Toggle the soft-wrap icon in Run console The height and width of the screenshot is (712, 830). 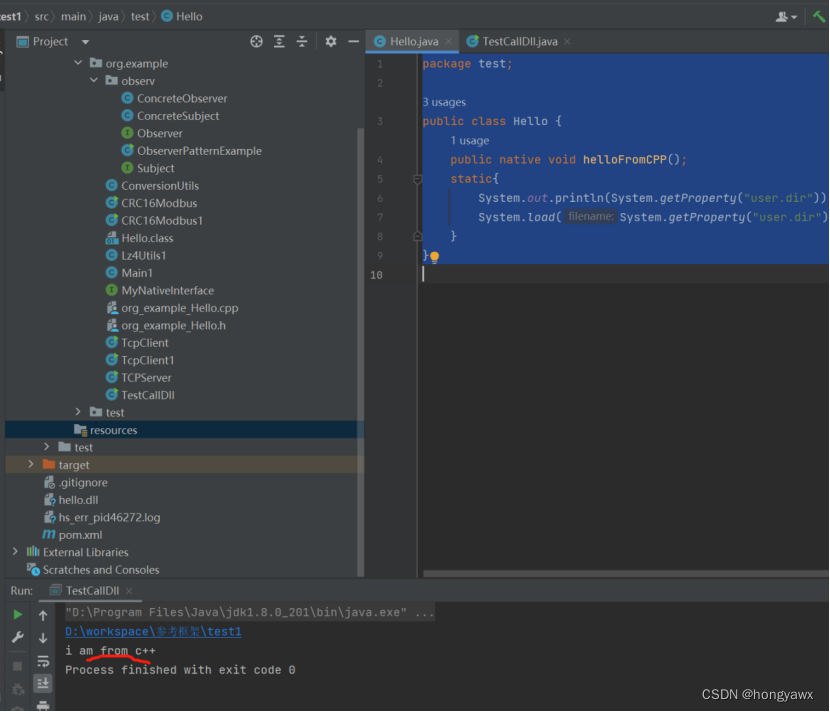click(x=43, y=661)
